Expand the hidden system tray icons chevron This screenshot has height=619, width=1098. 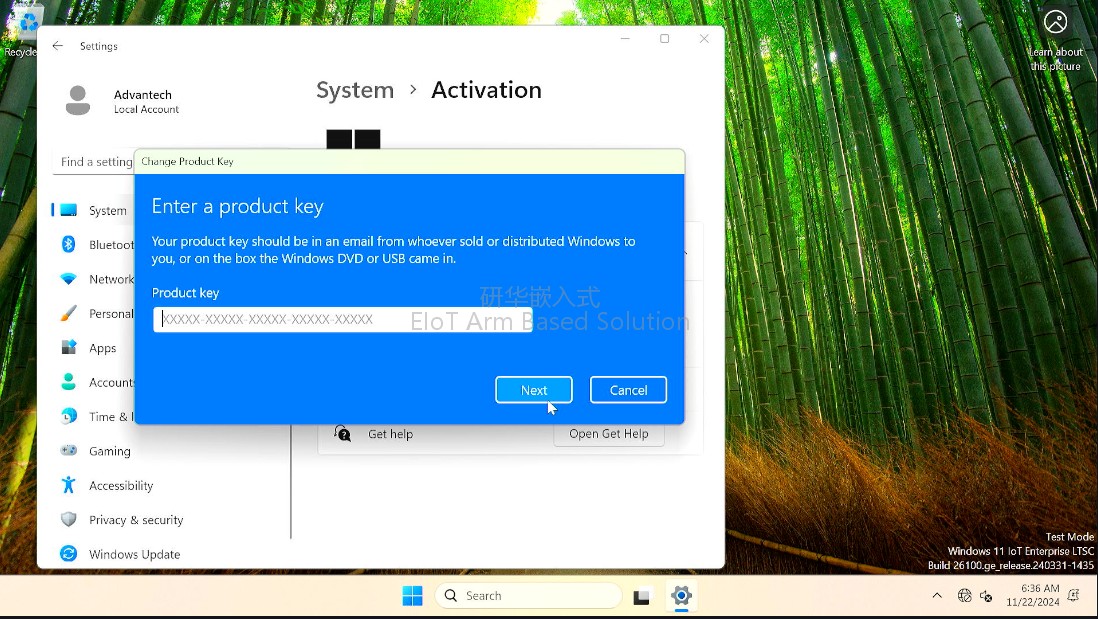point(937,596)
